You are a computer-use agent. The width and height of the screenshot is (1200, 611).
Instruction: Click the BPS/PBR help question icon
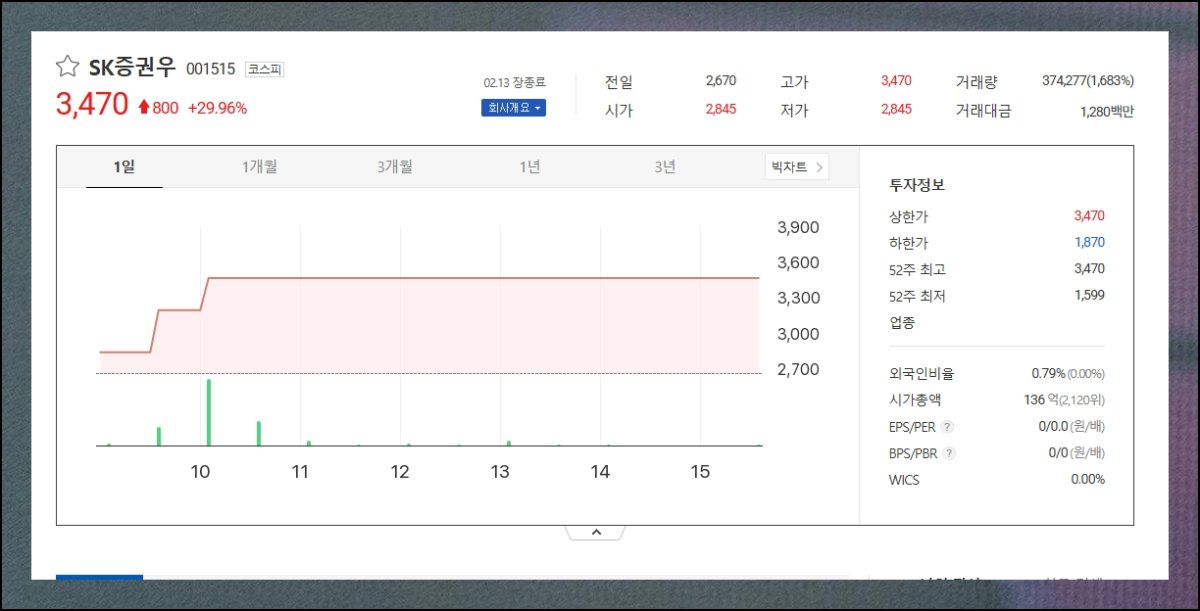click(x=950, y=453)
